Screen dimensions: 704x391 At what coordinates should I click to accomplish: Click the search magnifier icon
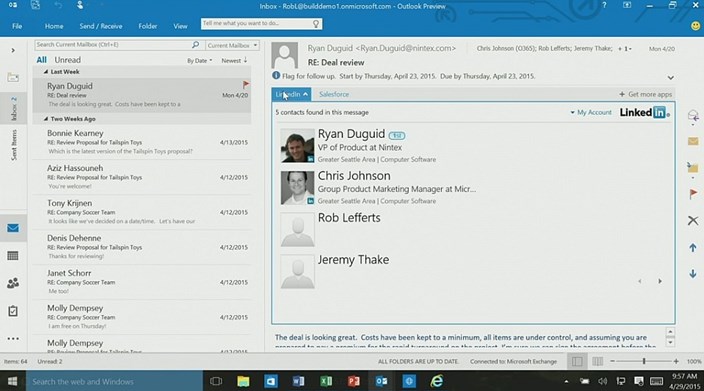(x=195, y=45)
